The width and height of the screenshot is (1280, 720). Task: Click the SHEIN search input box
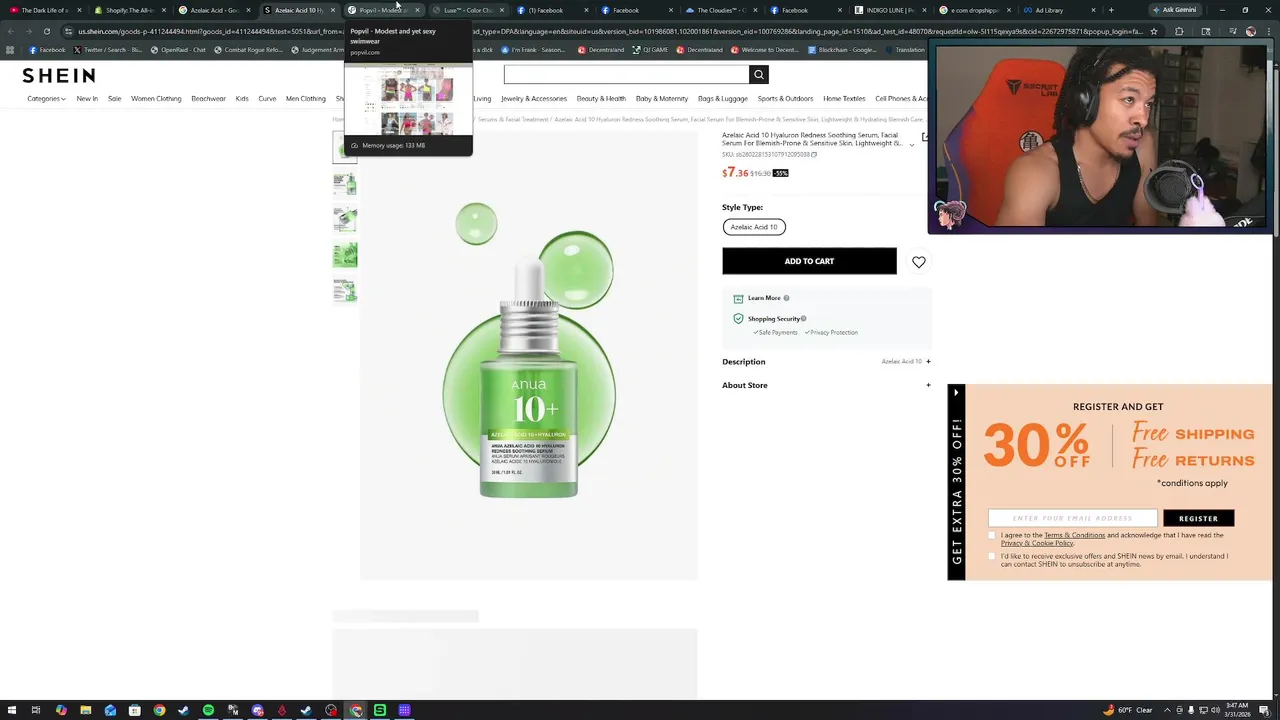coord(627,74)
